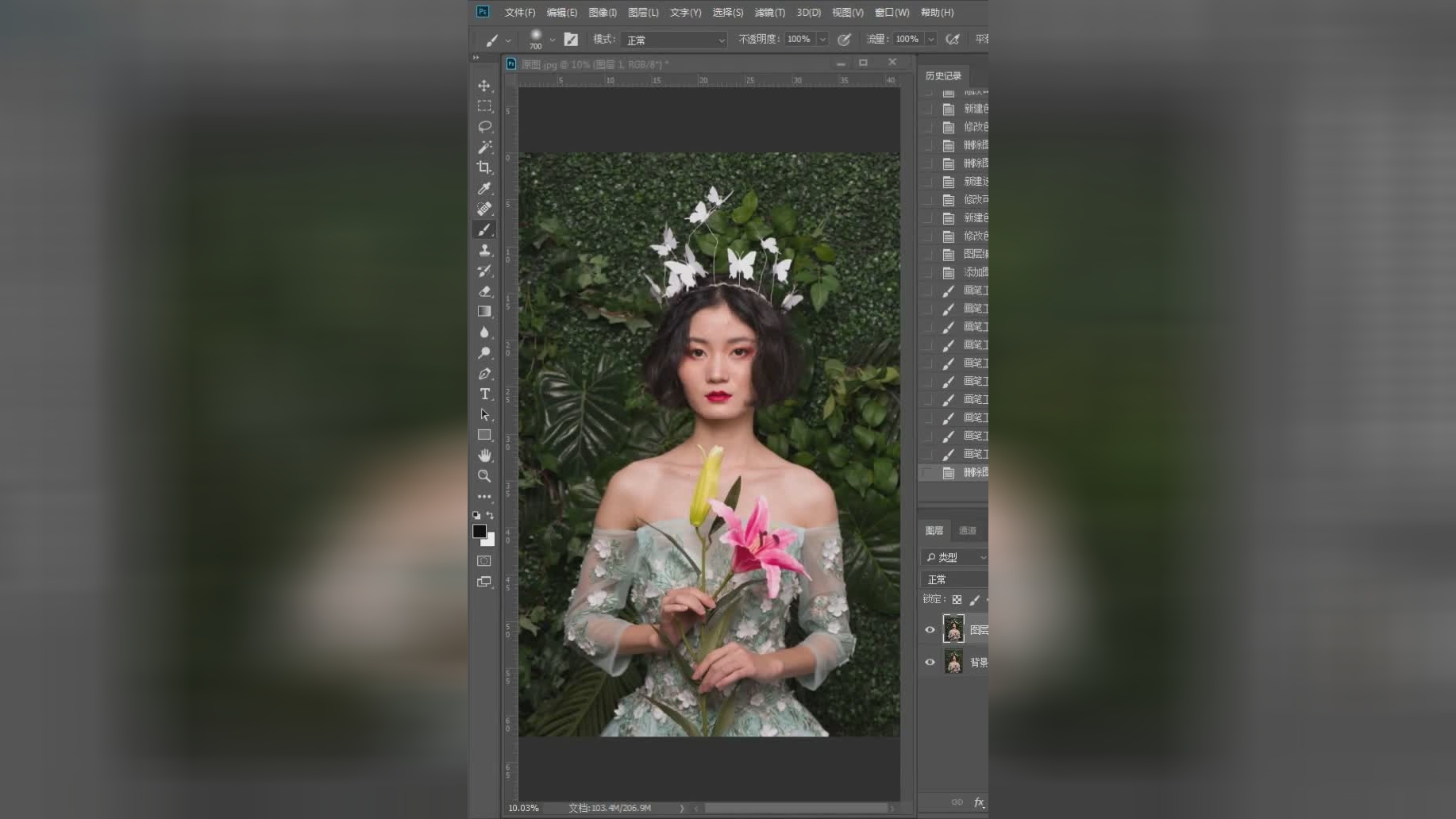Open the 帮助(H) menu
The height and width of the screenshot is (819, 1456).
(937, 13)
